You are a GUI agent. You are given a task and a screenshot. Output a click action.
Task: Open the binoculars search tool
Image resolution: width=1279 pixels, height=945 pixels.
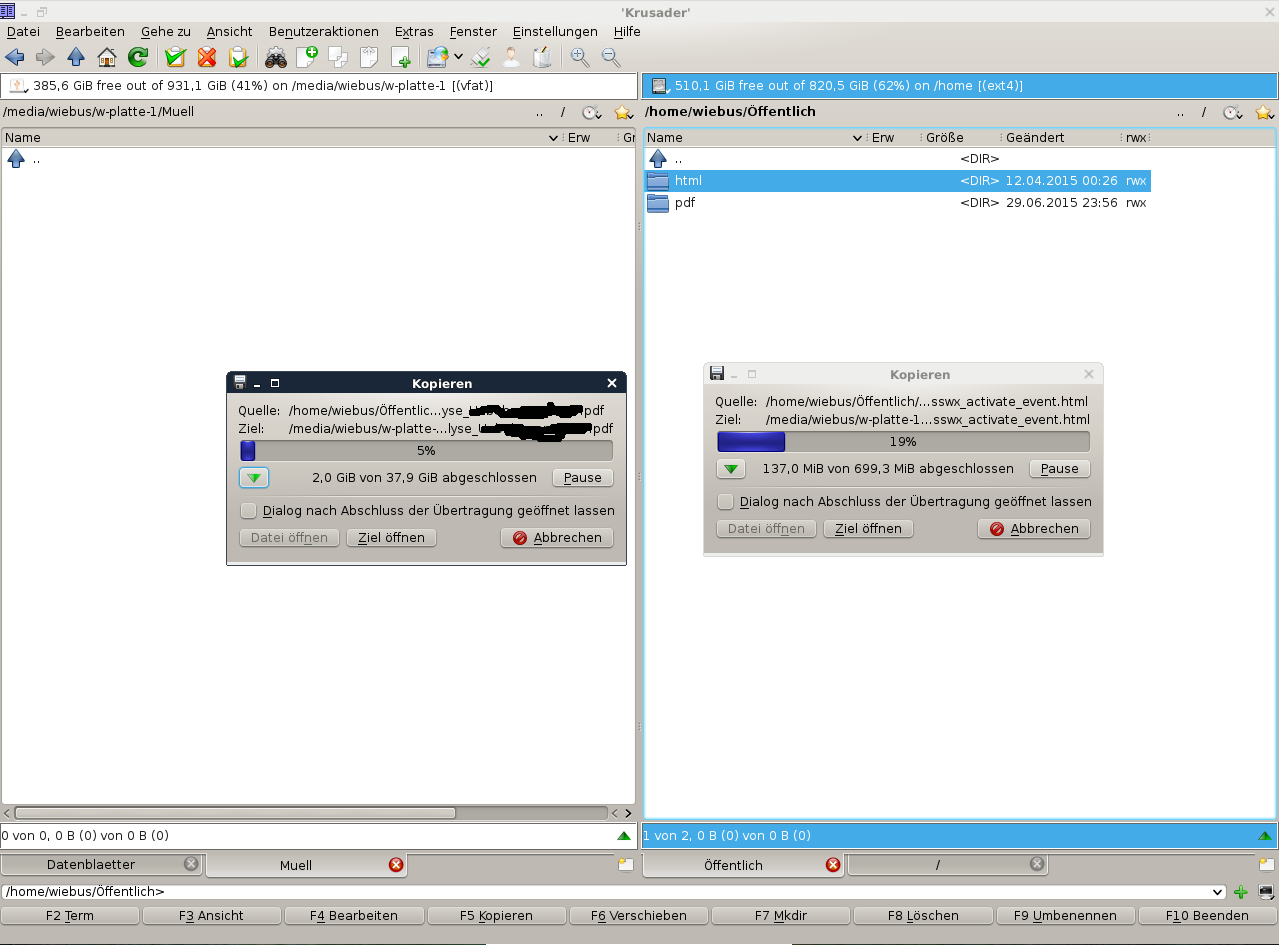point(276,57)
